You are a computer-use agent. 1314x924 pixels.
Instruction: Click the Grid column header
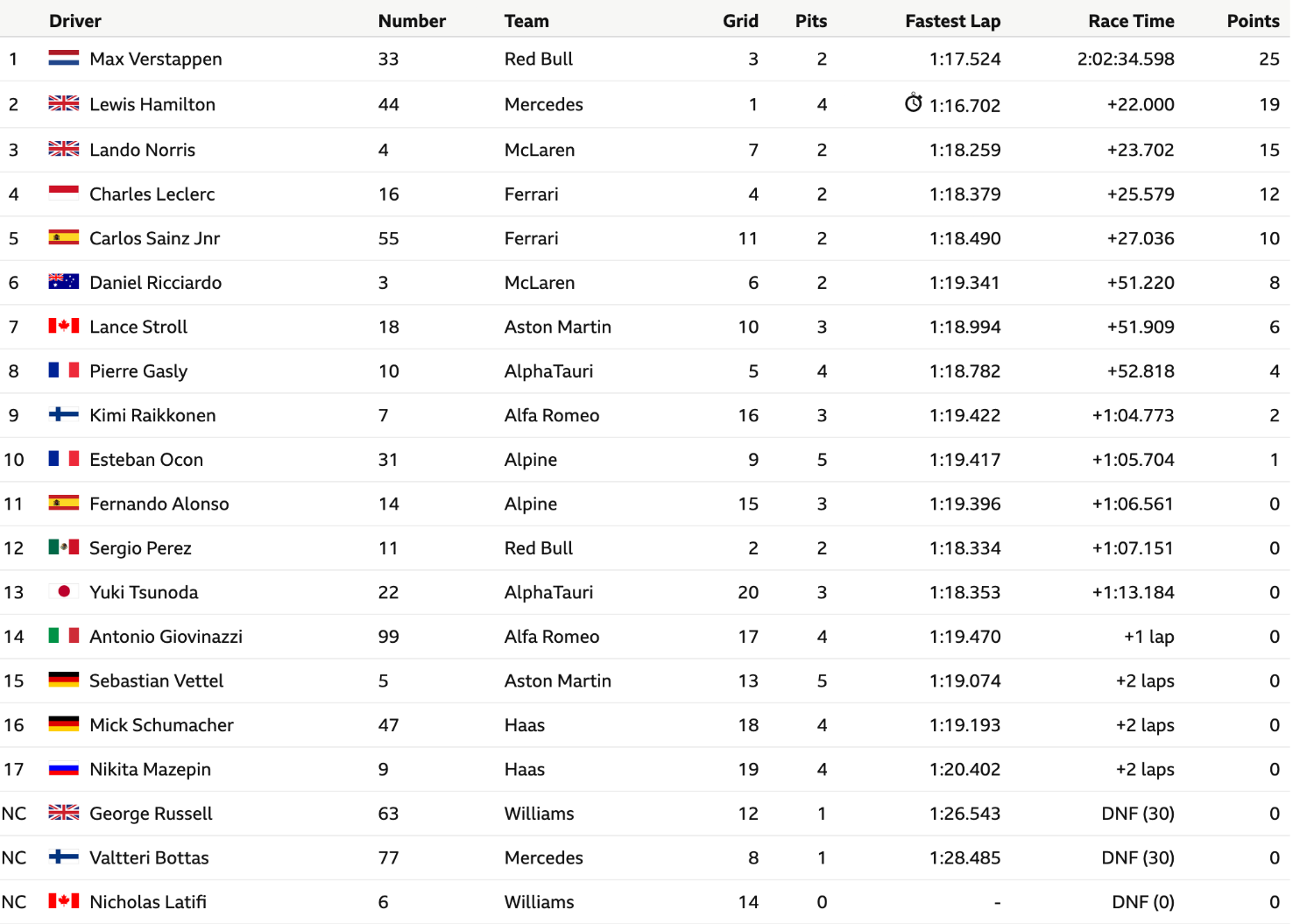740,21
